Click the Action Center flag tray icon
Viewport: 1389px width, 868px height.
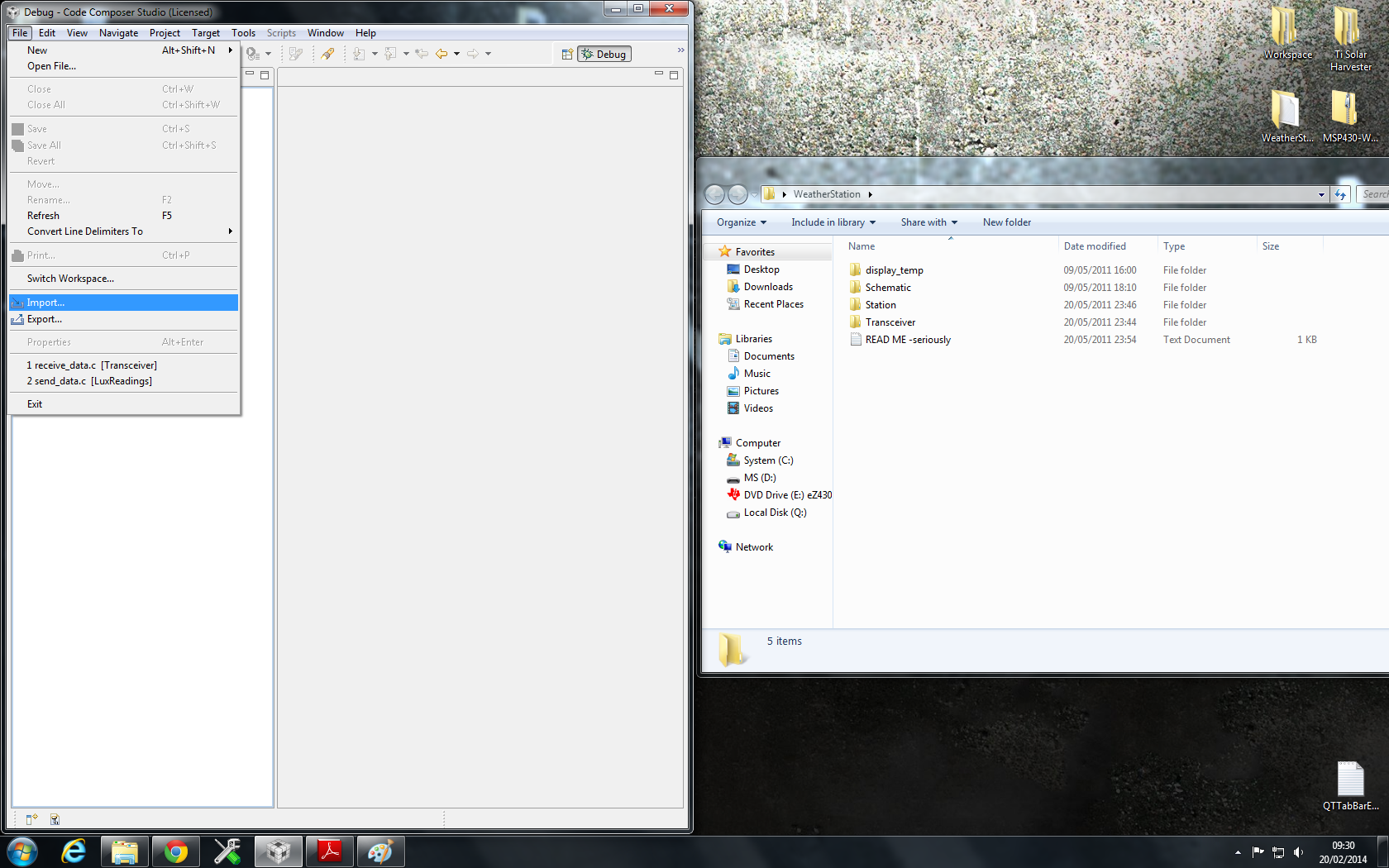[x=1258, y=852]
